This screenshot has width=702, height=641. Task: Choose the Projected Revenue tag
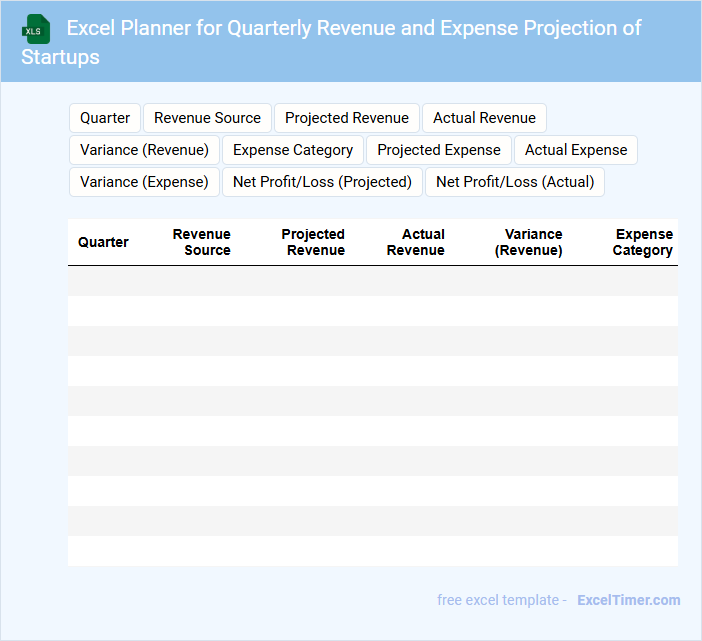tap(346, 118)
